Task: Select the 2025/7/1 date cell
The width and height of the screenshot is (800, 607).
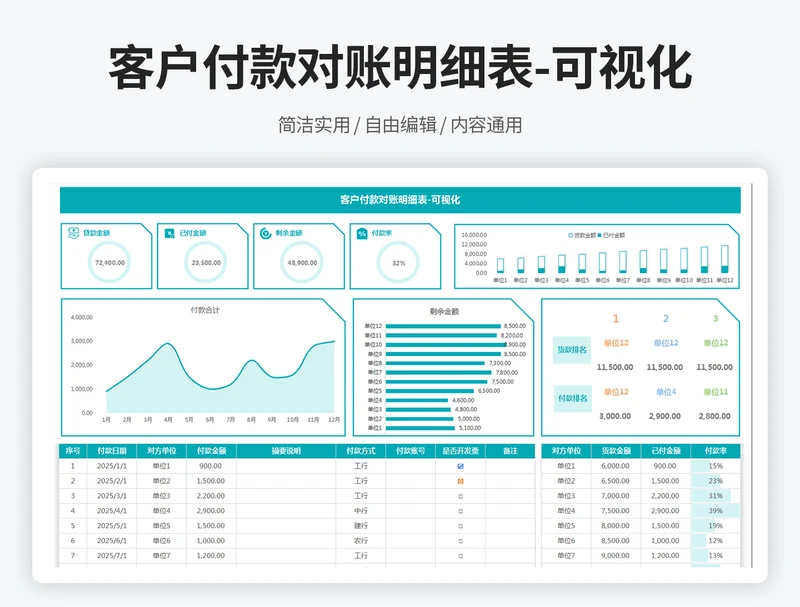Action: pos(112,556)
